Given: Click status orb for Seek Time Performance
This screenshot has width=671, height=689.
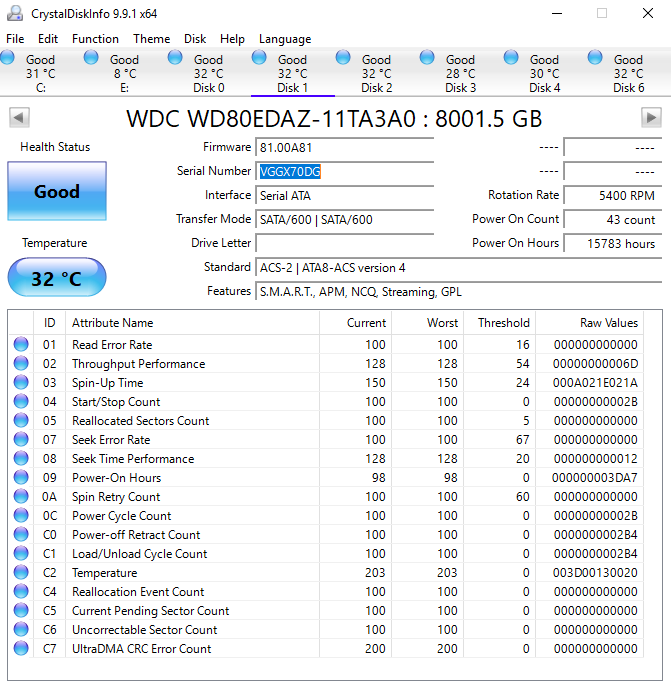Looking at the screenshot, I should click(21, 458).
